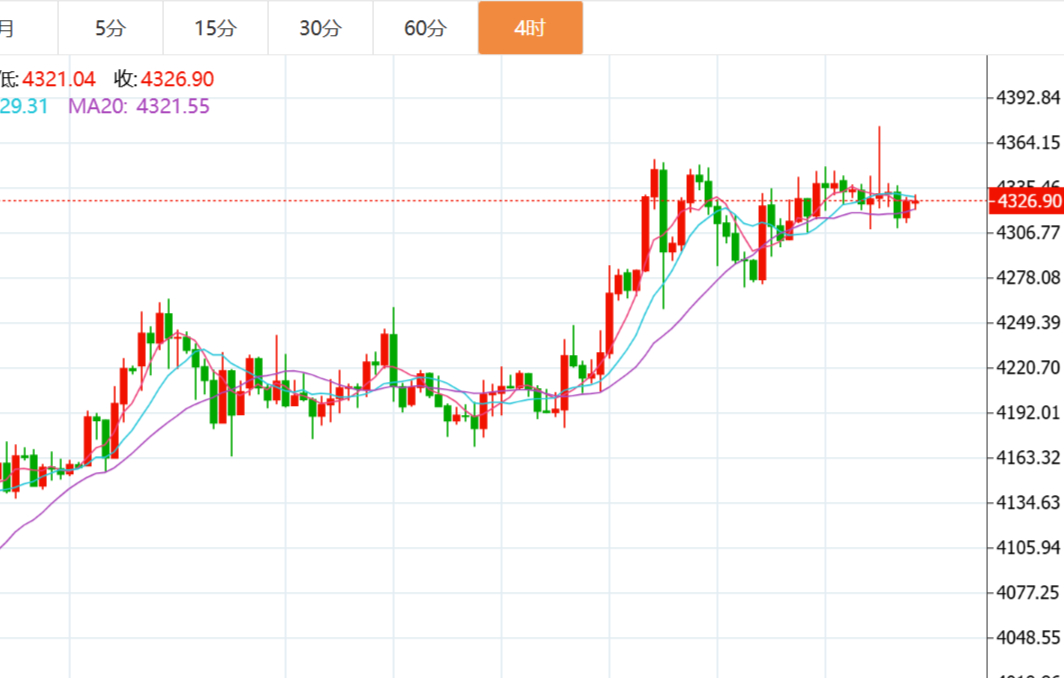Image resolution: width=1064 pixels, height=678 pixels.
Task: Click the highlighted orange 4时 tab
Action: point(530,28)
